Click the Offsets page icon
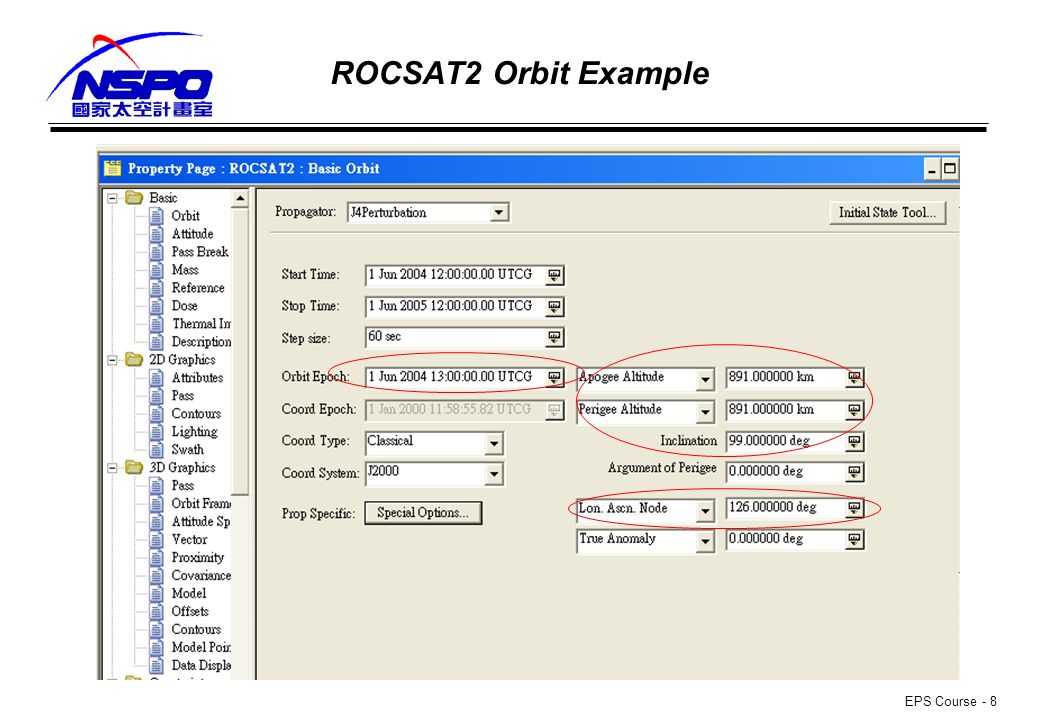The height and width of the screenshot is (720, 1040). tap(156, 611)
